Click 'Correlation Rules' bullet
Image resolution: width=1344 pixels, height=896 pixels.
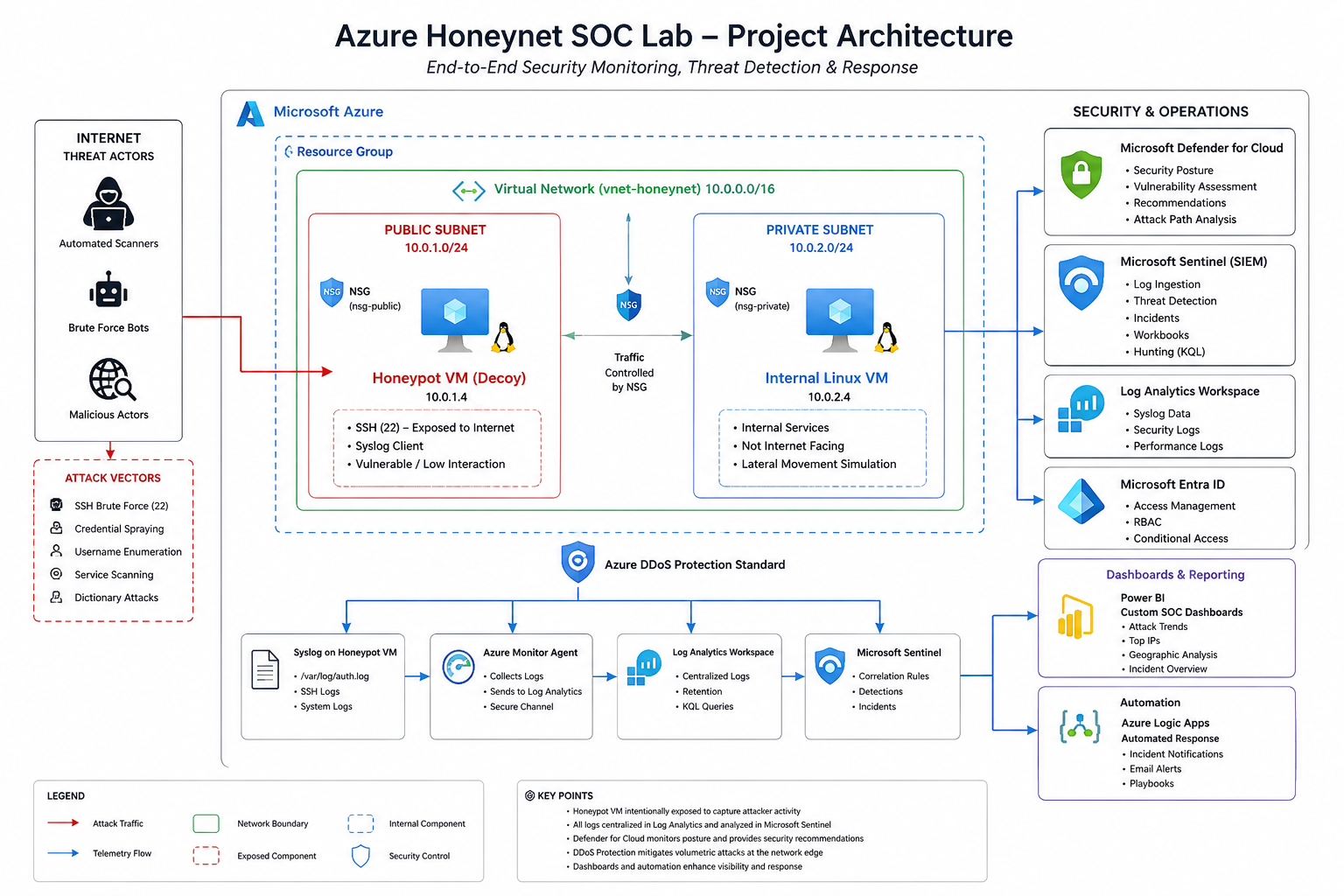tap(893, 676)
